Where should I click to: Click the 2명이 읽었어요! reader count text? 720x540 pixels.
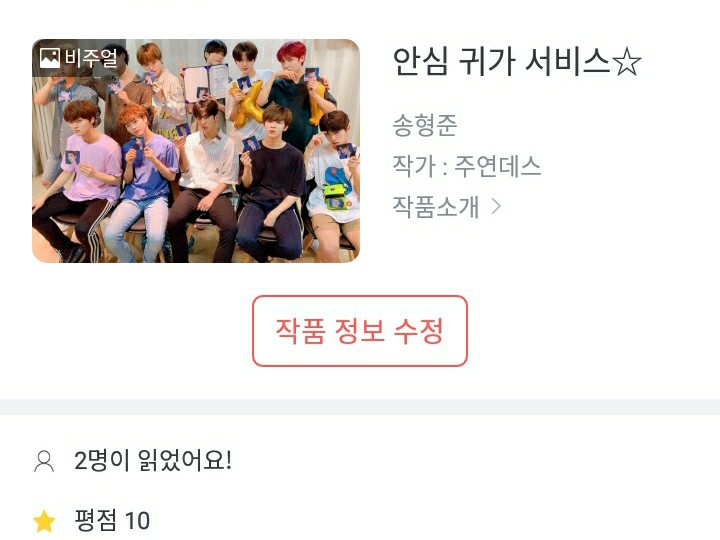point(153,460)
